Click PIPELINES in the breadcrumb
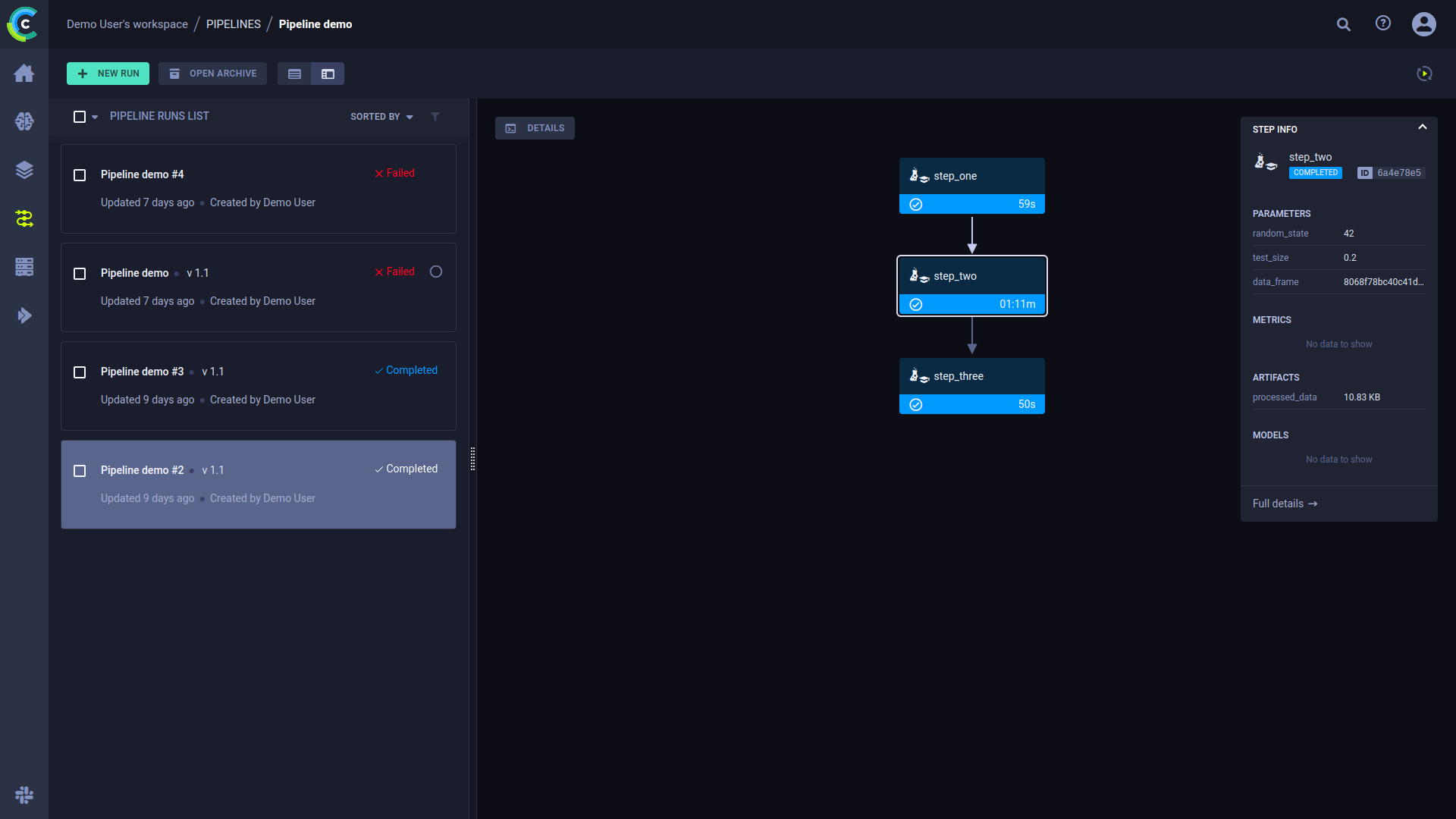1456x819 pixels. [233, 24]
